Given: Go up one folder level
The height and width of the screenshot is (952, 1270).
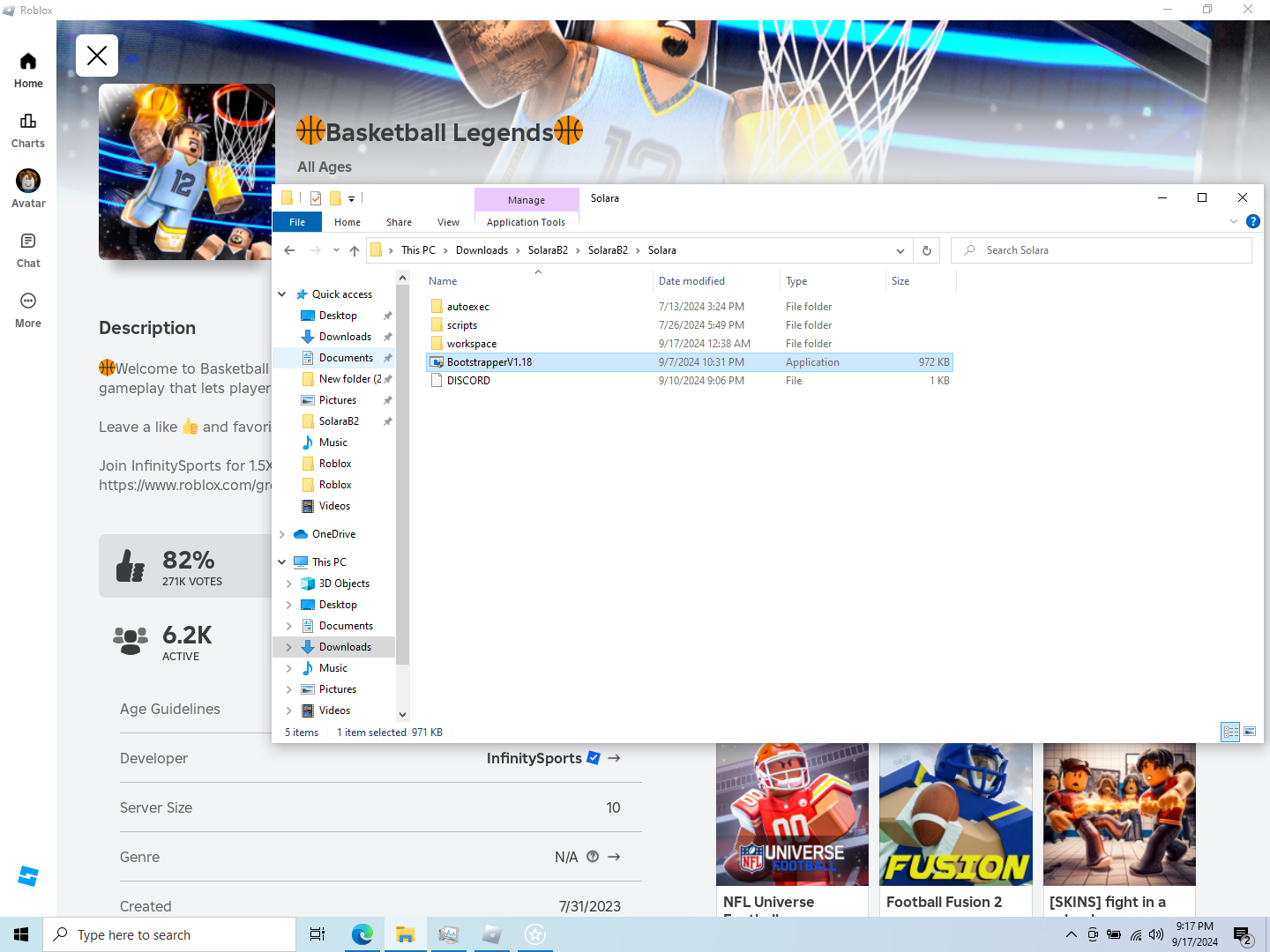Looking at the screenshot, I should (x=355, y=250).
